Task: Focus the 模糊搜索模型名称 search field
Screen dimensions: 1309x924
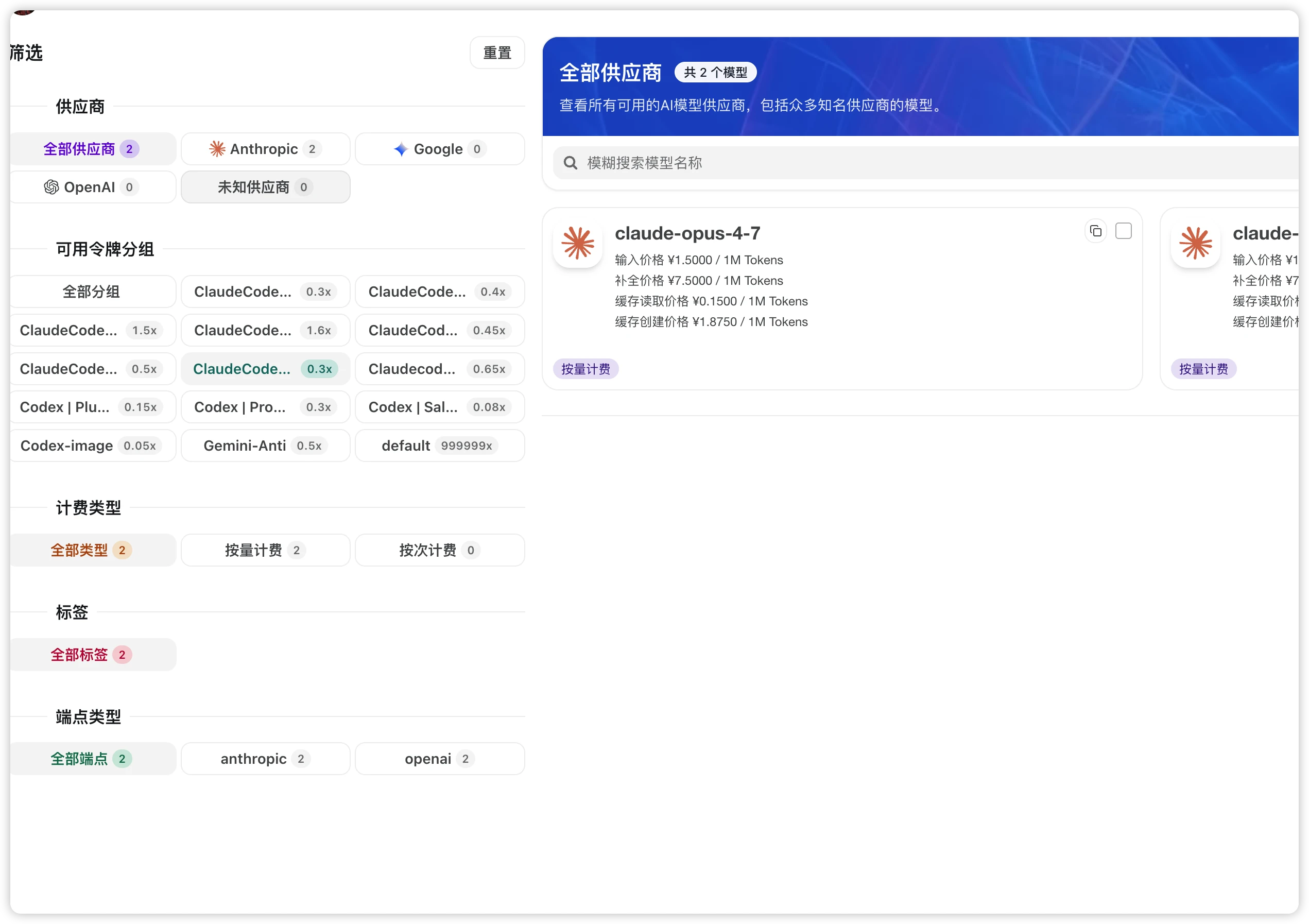Action: coord(926,163)
